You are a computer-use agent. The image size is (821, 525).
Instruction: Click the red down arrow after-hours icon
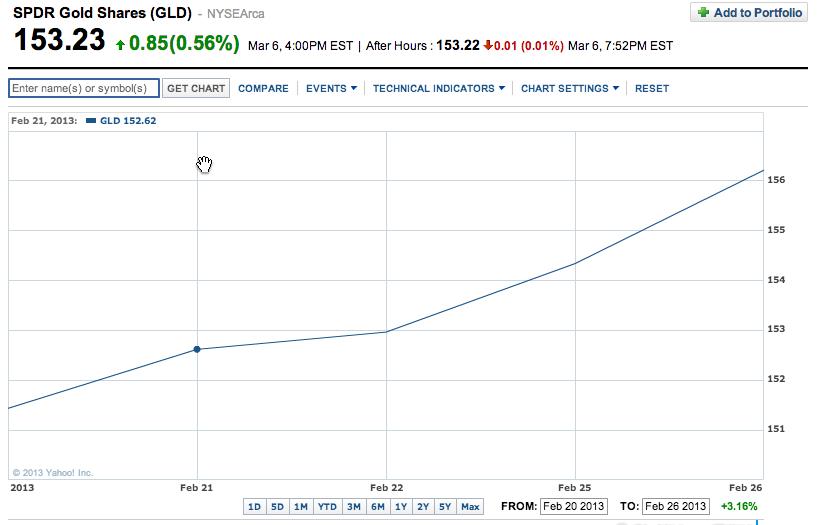tap(488, 46)
